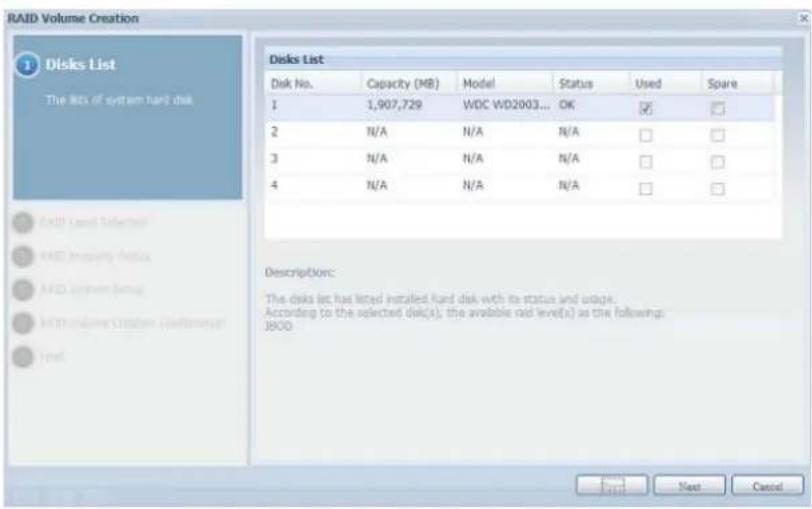Enable the Spare checkbox for disk 3
Viewport: 812px width, 509px height.
coord(717,162)
